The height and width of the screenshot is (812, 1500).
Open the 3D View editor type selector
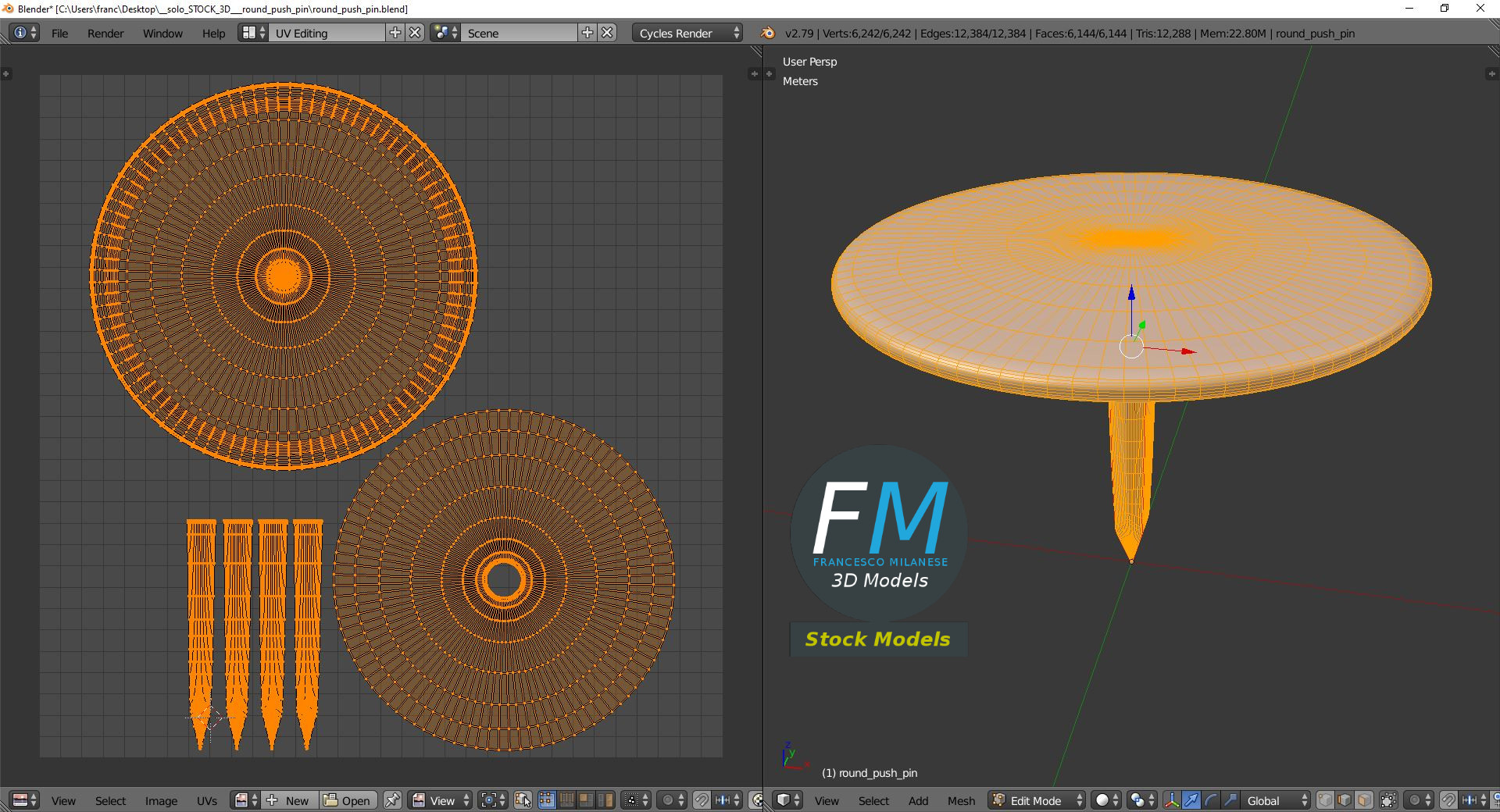pyautogui.click(x=788, y=800)
